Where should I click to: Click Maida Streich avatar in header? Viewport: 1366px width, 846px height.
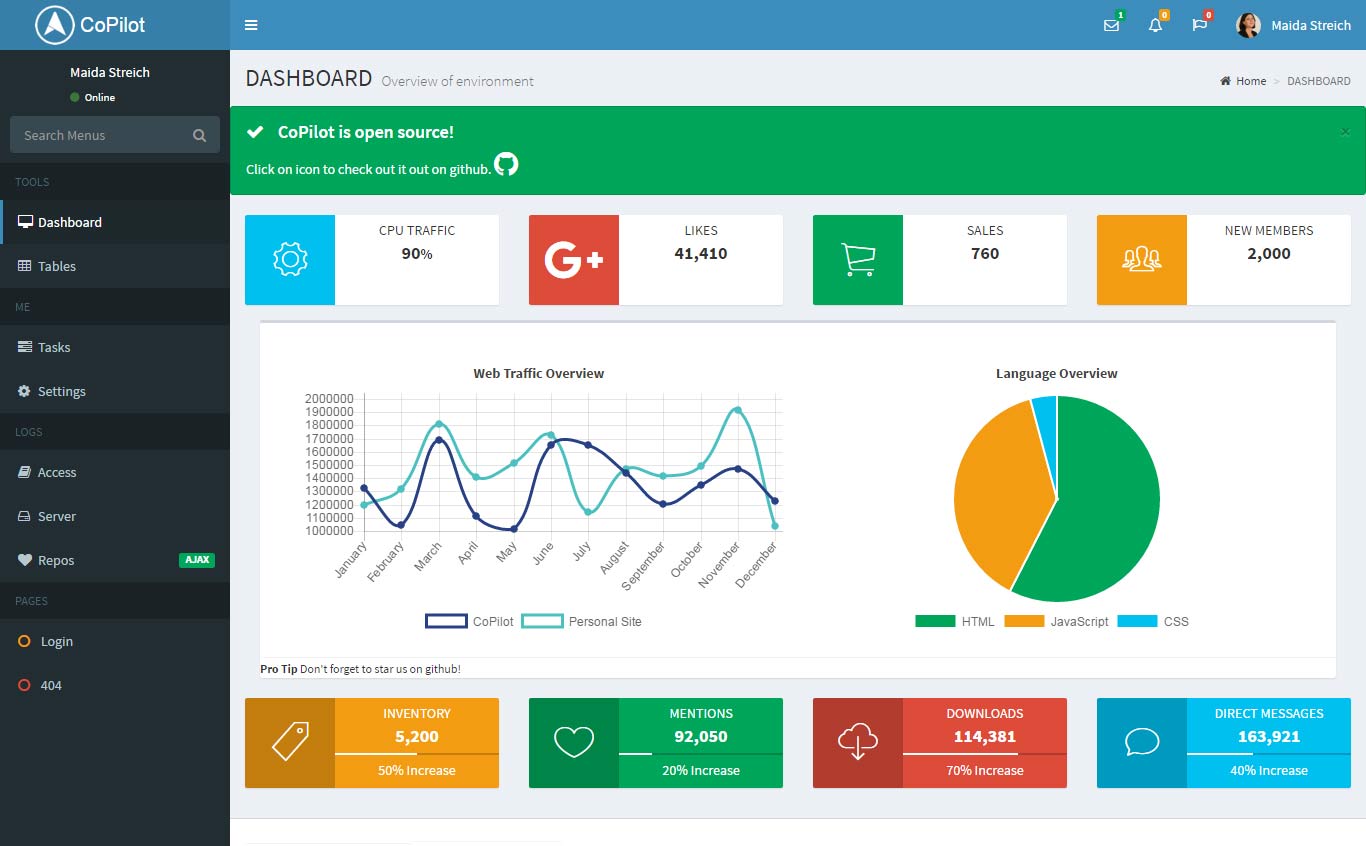point(1248,25)
